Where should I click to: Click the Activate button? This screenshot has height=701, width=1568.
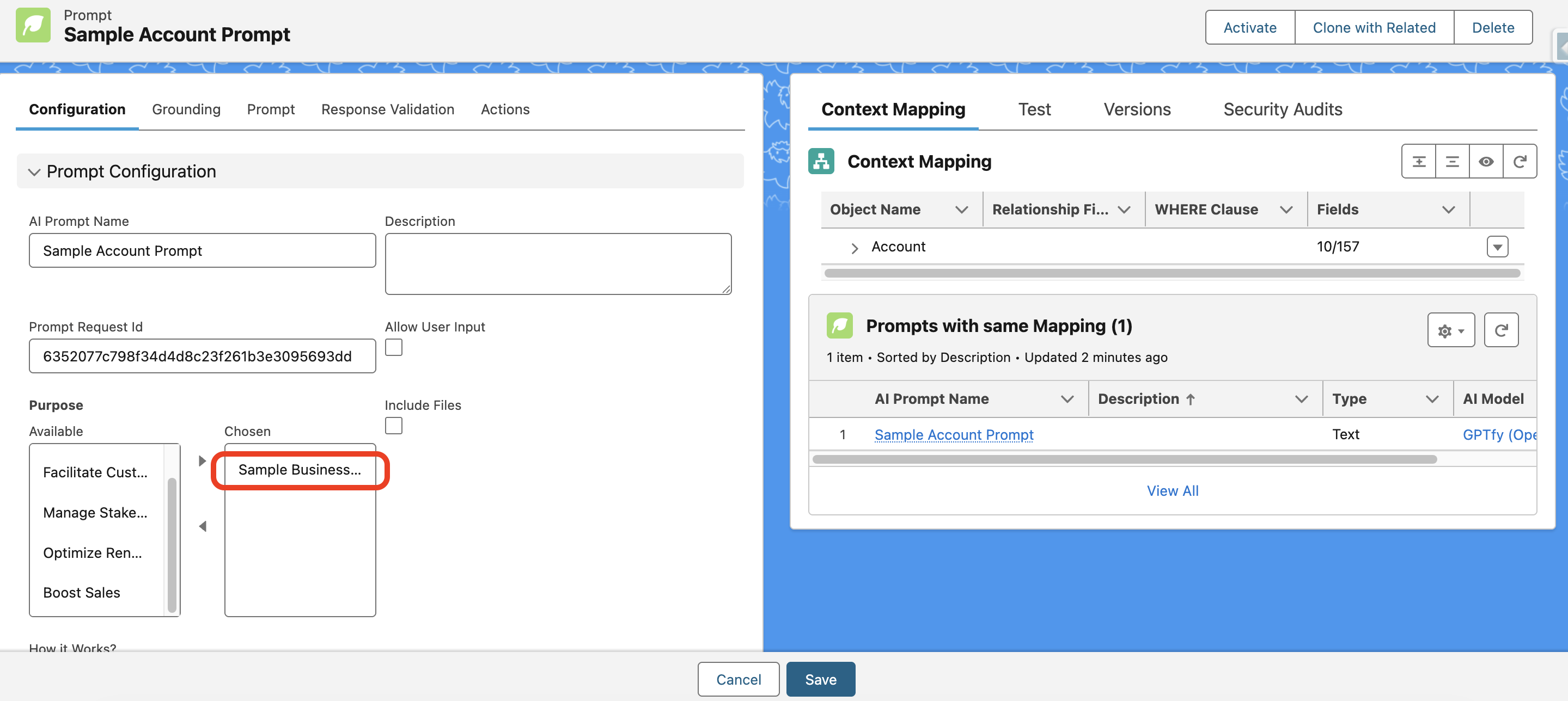point(1249,27)
